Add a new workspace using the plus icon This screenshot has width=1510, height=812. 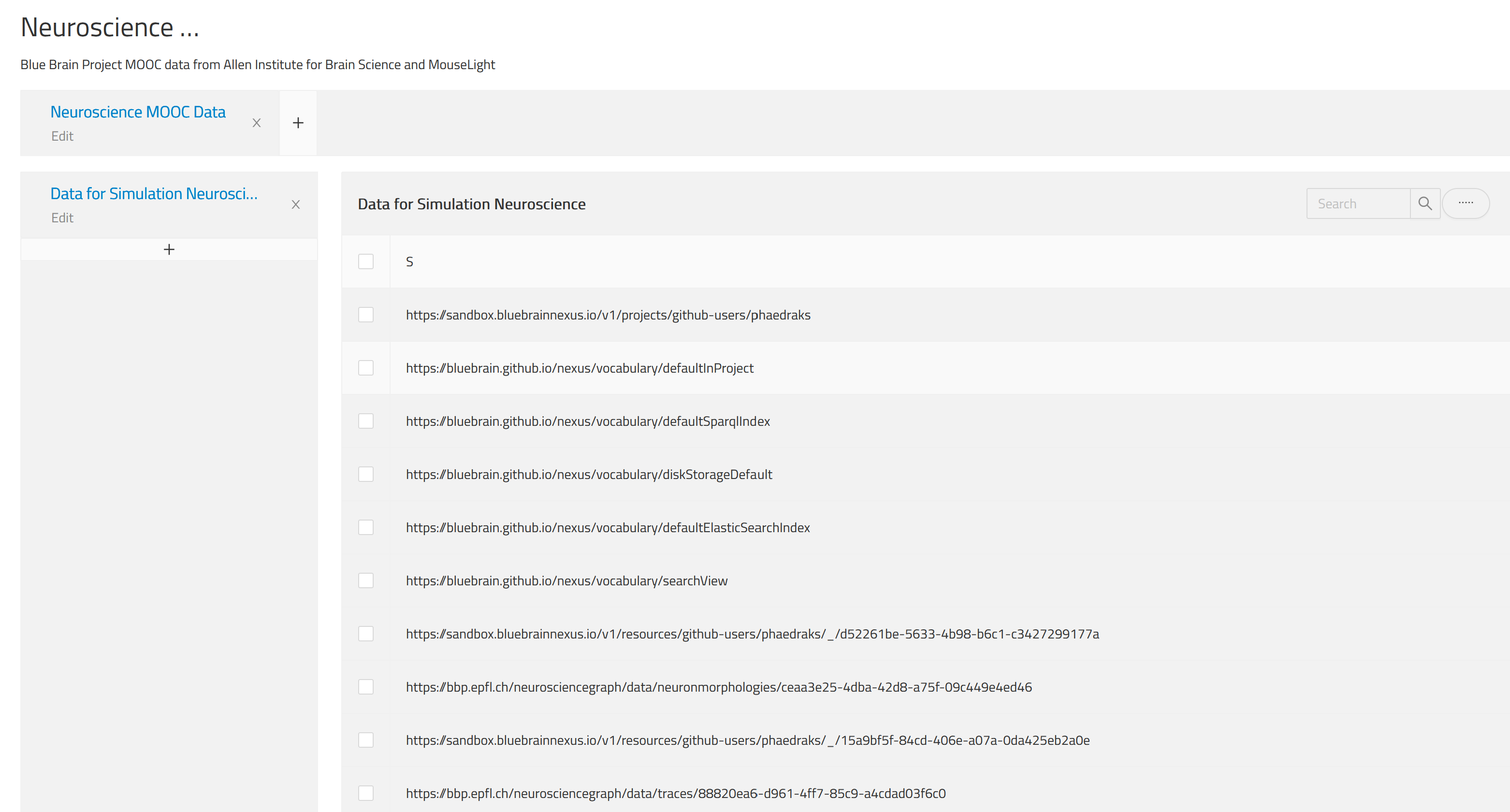tap(298, 123)
